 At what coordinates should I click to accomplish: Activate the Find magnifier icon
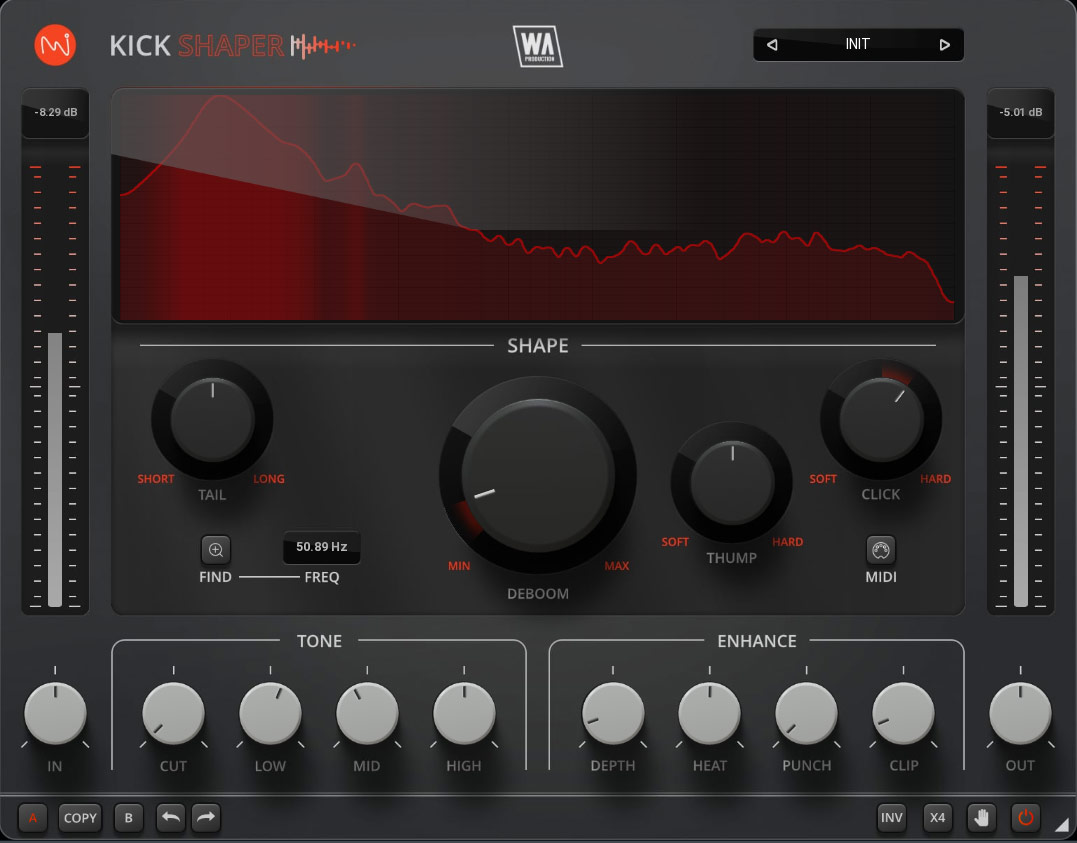click(x=214, y=548)
